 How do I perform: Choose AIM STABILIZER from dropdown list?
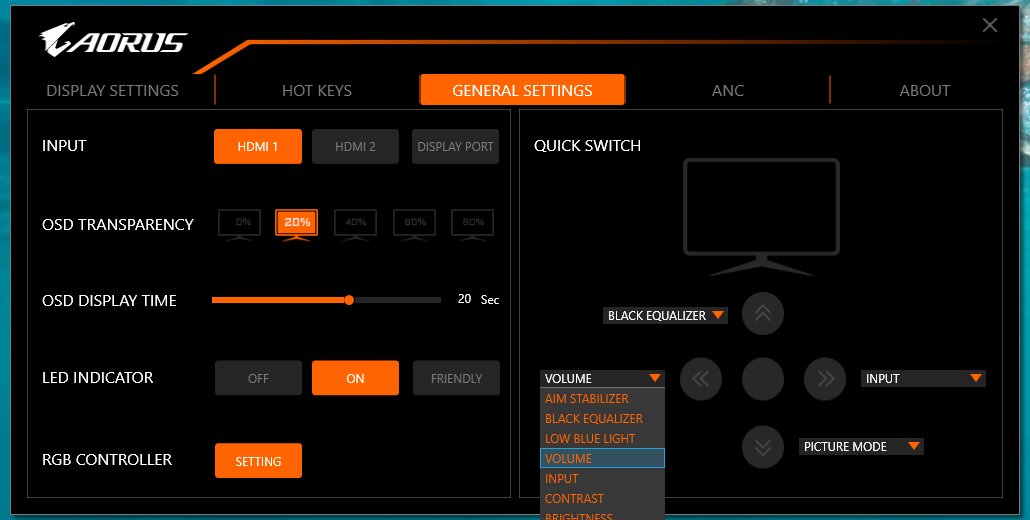click(x=602, y=399)
